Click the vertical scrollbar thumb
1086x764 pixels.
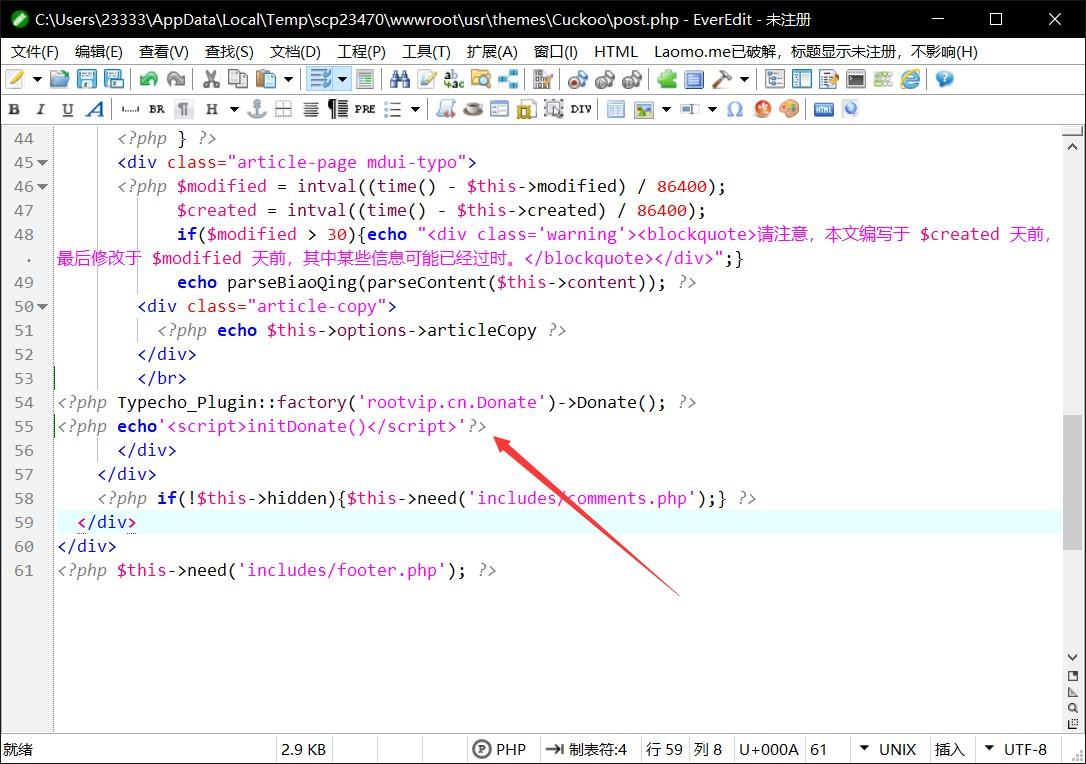(x=1072, y=480)
